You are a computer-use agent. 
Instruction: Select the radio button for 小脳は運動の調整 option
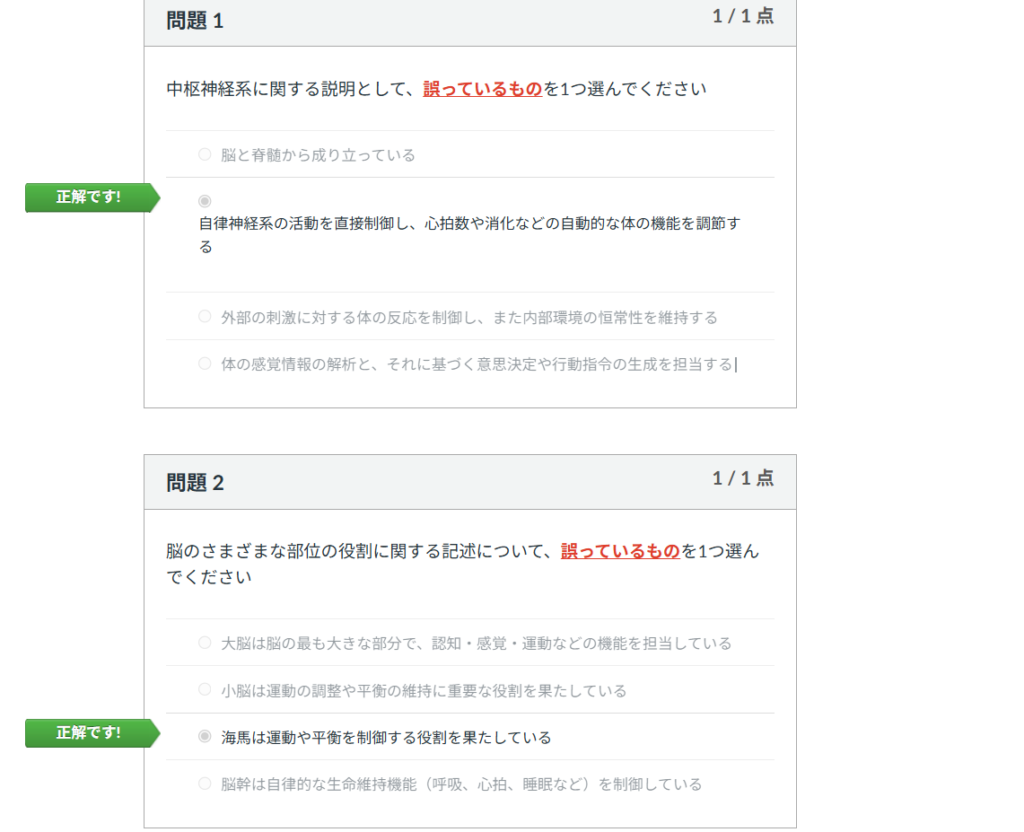(205, 690)
